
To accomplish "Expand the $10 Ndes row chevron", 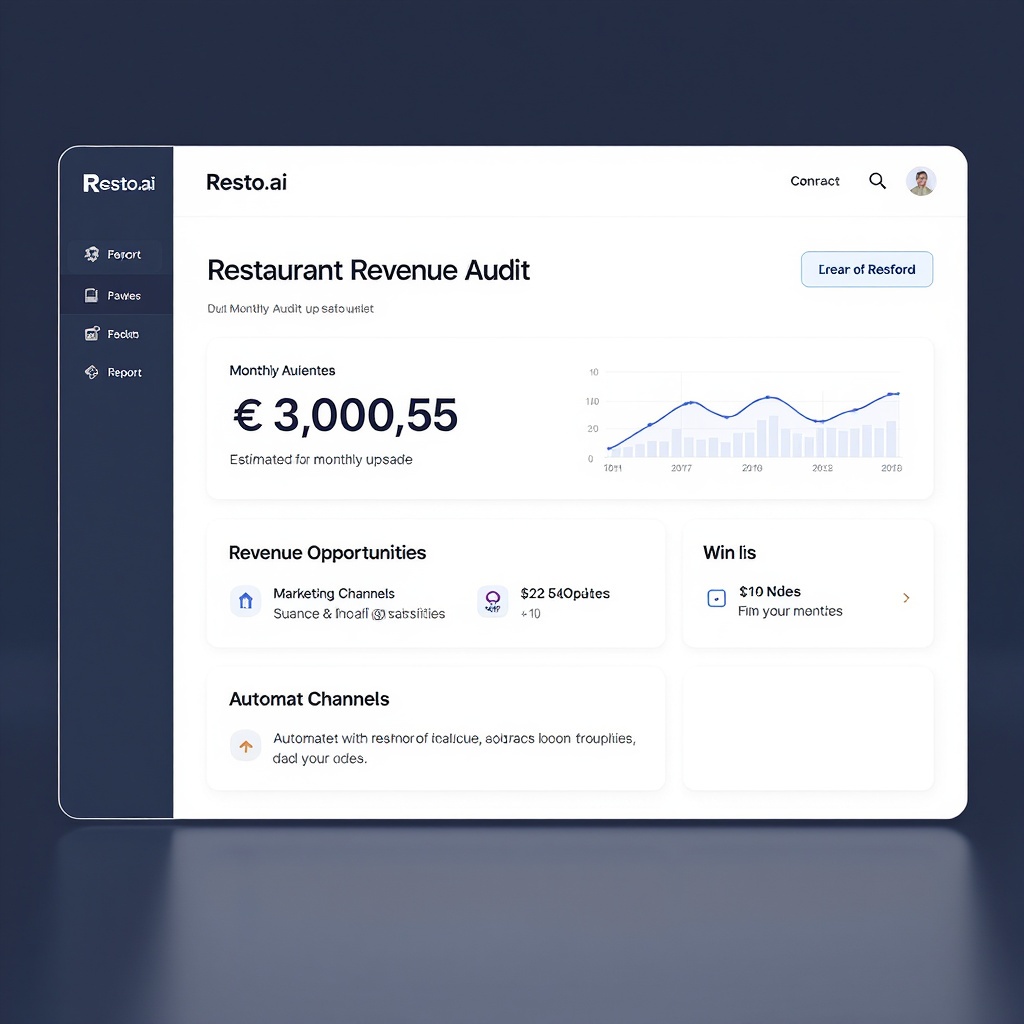I will (x=906, y=598).
